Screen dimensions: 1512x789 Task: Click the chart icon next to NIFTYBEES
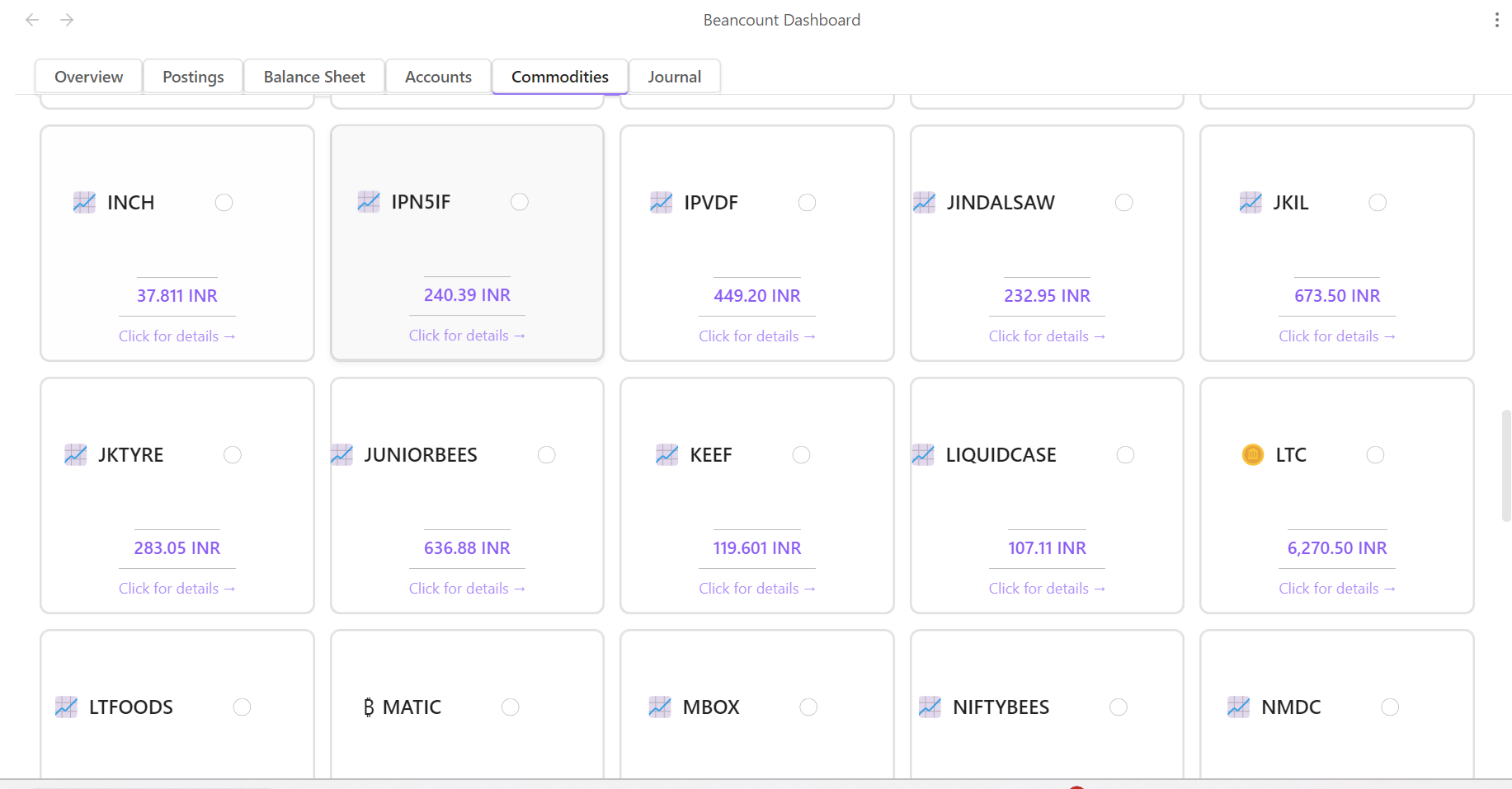click(x=930, y=707)
